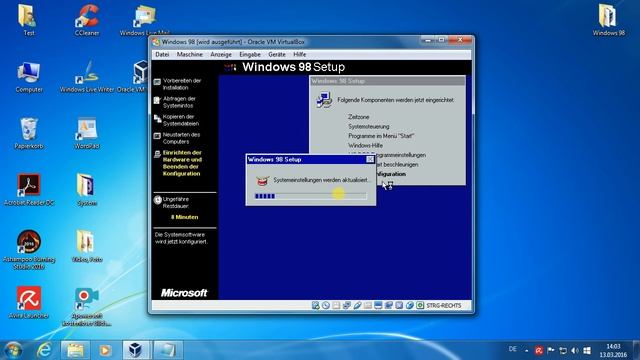
Task: Click the floppy drive indicator in VirtualBox status bar
Action: click(x=336, y=305)
